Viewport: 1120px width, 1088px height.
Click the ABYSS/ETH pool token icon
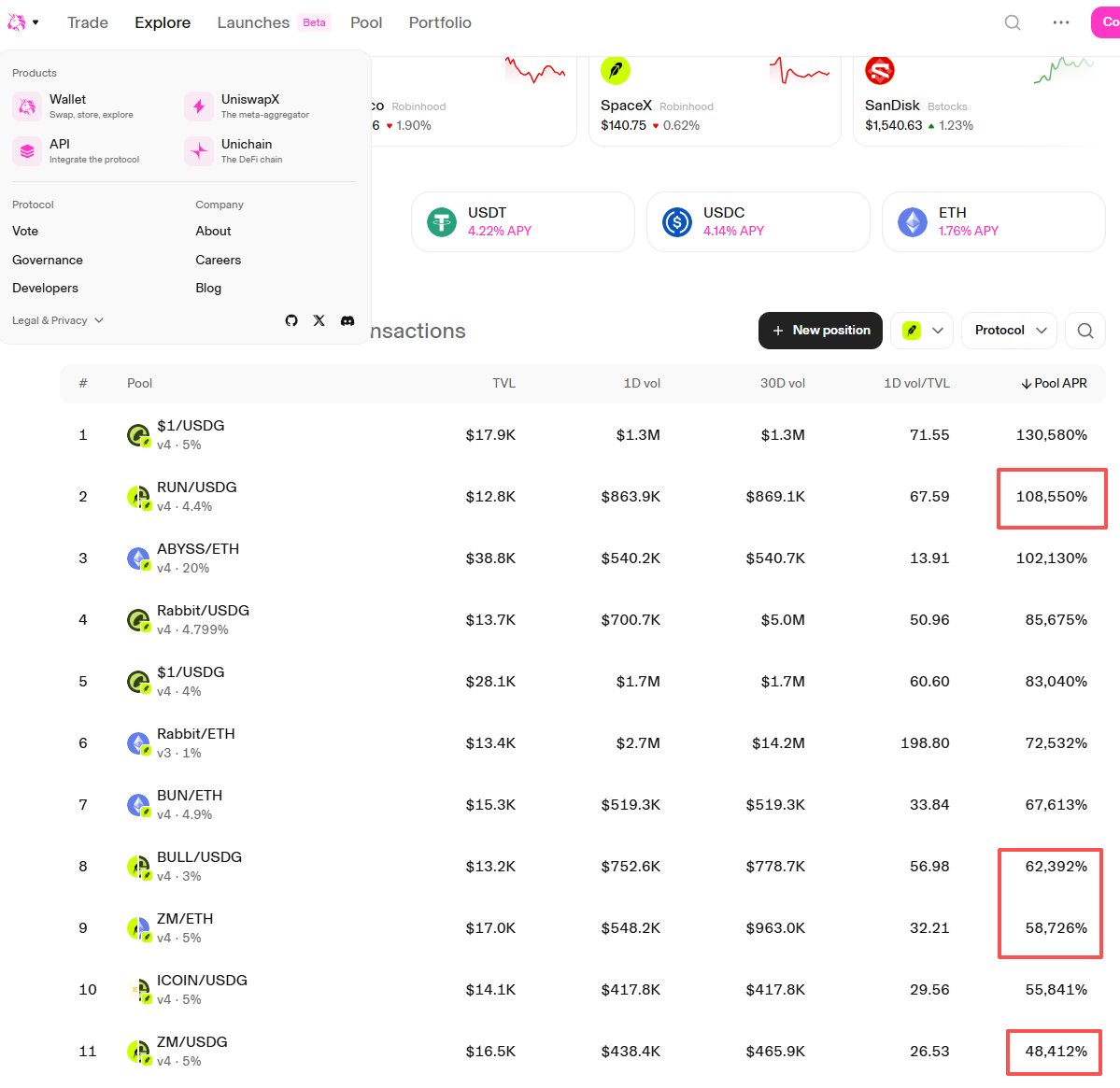[138, 558]
